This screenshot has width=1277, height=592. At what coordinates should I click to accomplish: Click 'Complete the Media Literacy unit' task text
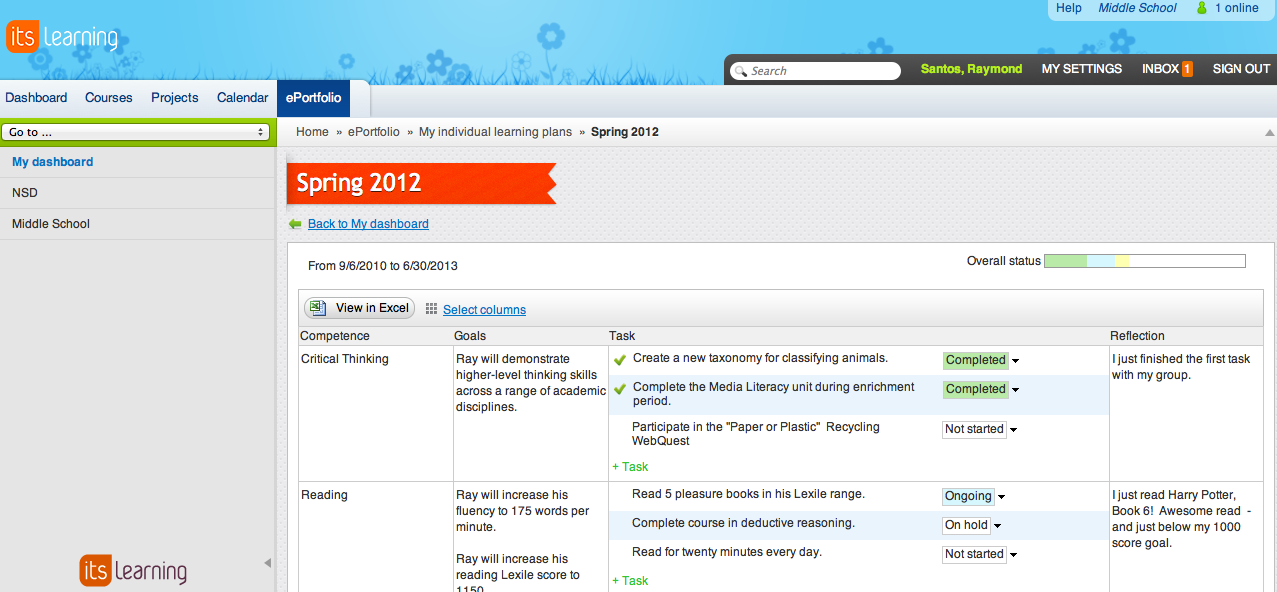[x=774, y=394]
